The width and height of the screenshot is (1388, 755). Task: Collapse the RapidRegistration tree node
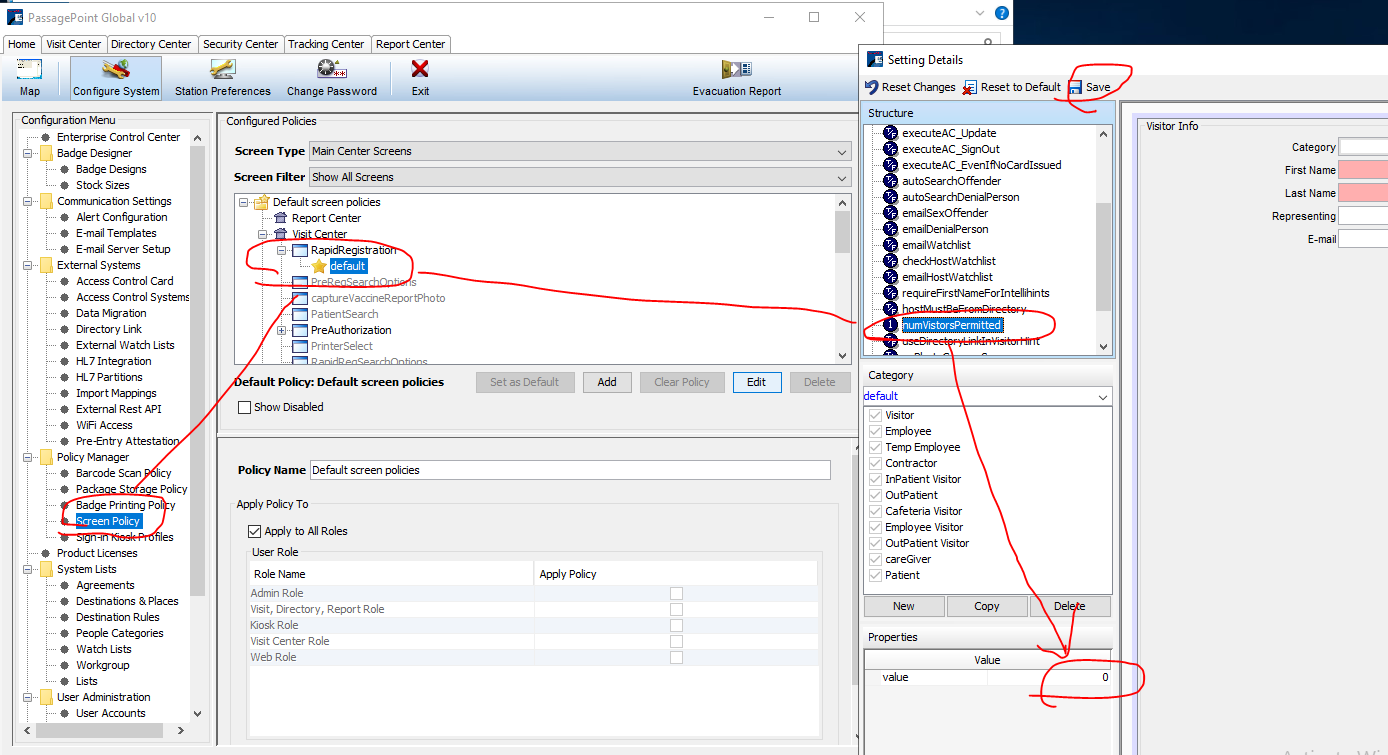pos(282,250)
